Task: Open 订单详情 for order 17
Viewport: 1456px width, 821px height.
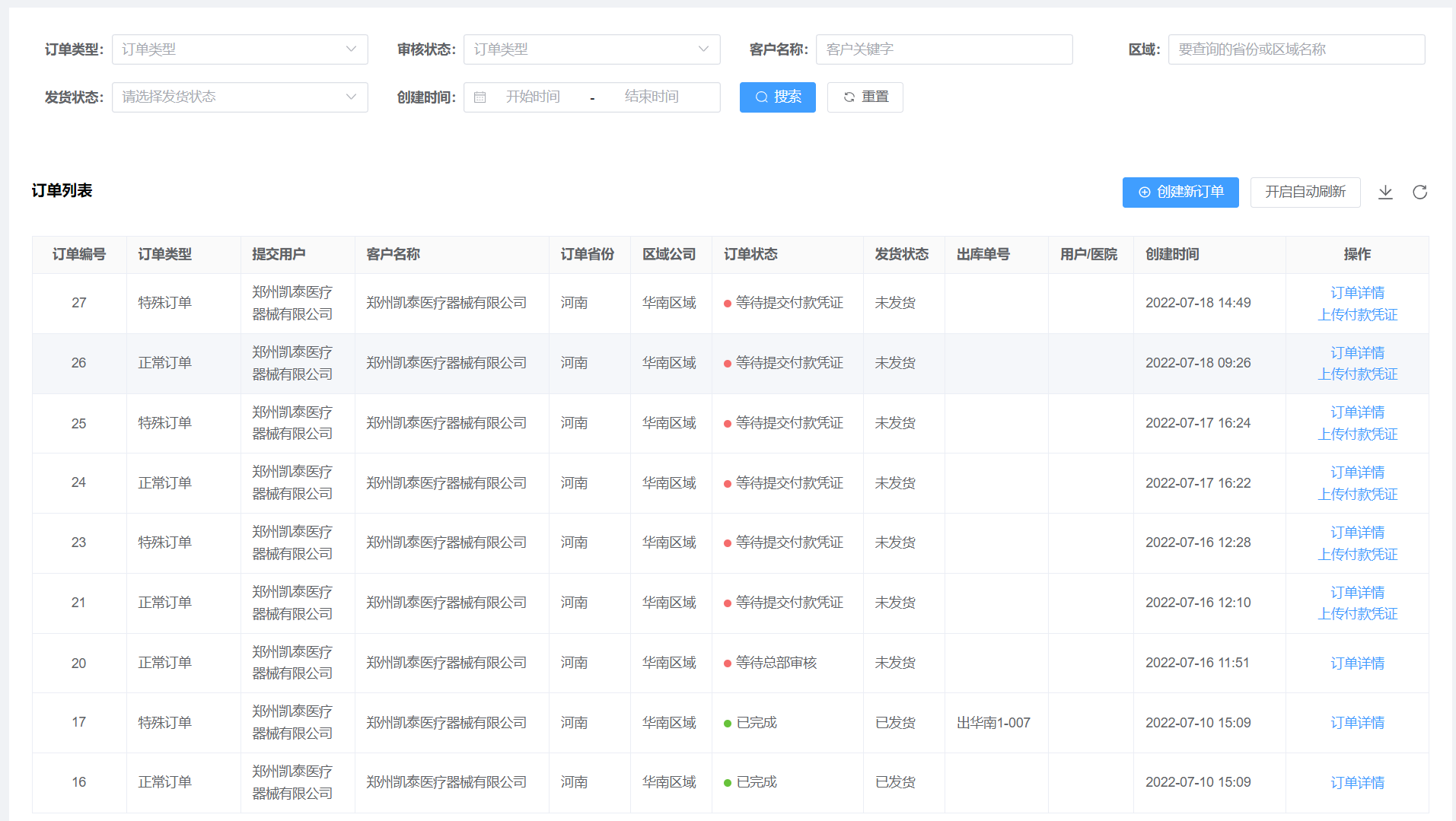Action: [1357, 723]
